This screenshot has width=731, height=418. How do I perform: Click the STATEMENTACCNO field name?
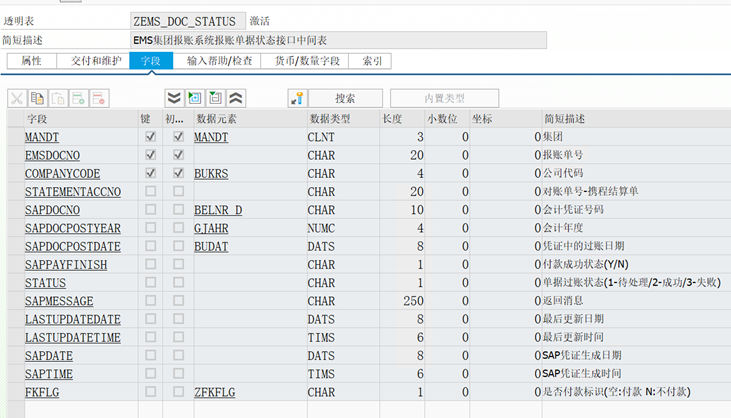[73, 192]
